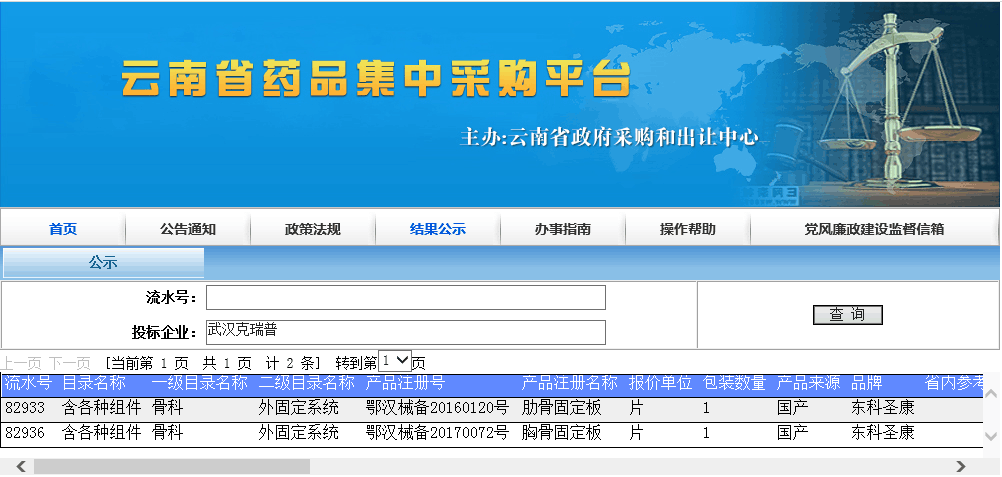
Task: Click the table's scroll-up chevron
Action: 990,394
